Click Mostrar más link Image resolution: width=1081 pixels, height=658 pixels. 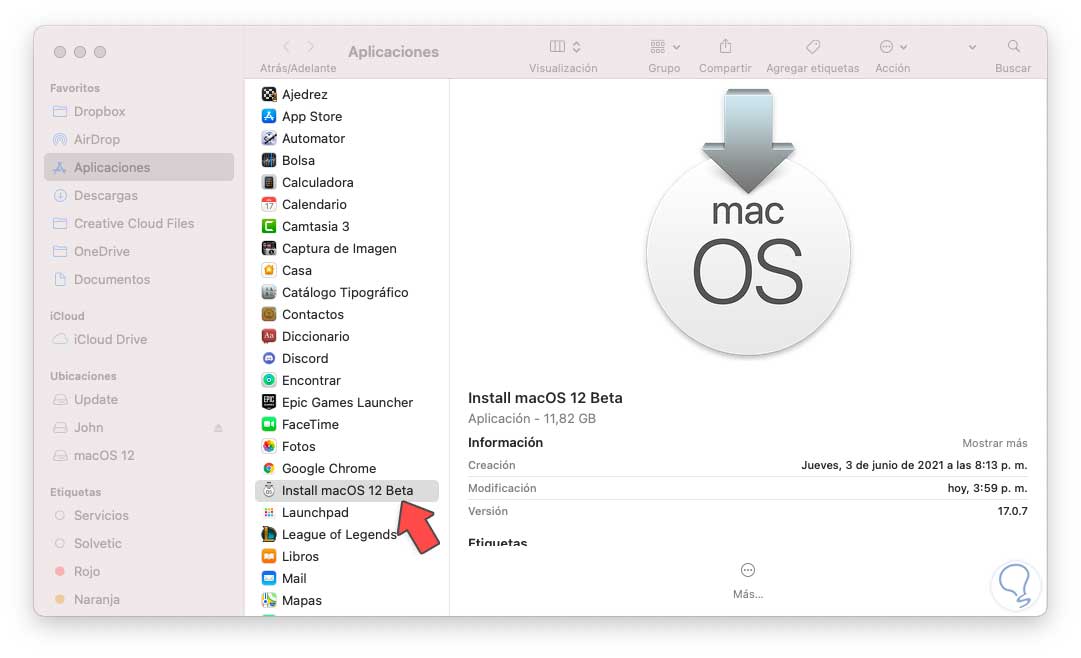pos(995,443)
